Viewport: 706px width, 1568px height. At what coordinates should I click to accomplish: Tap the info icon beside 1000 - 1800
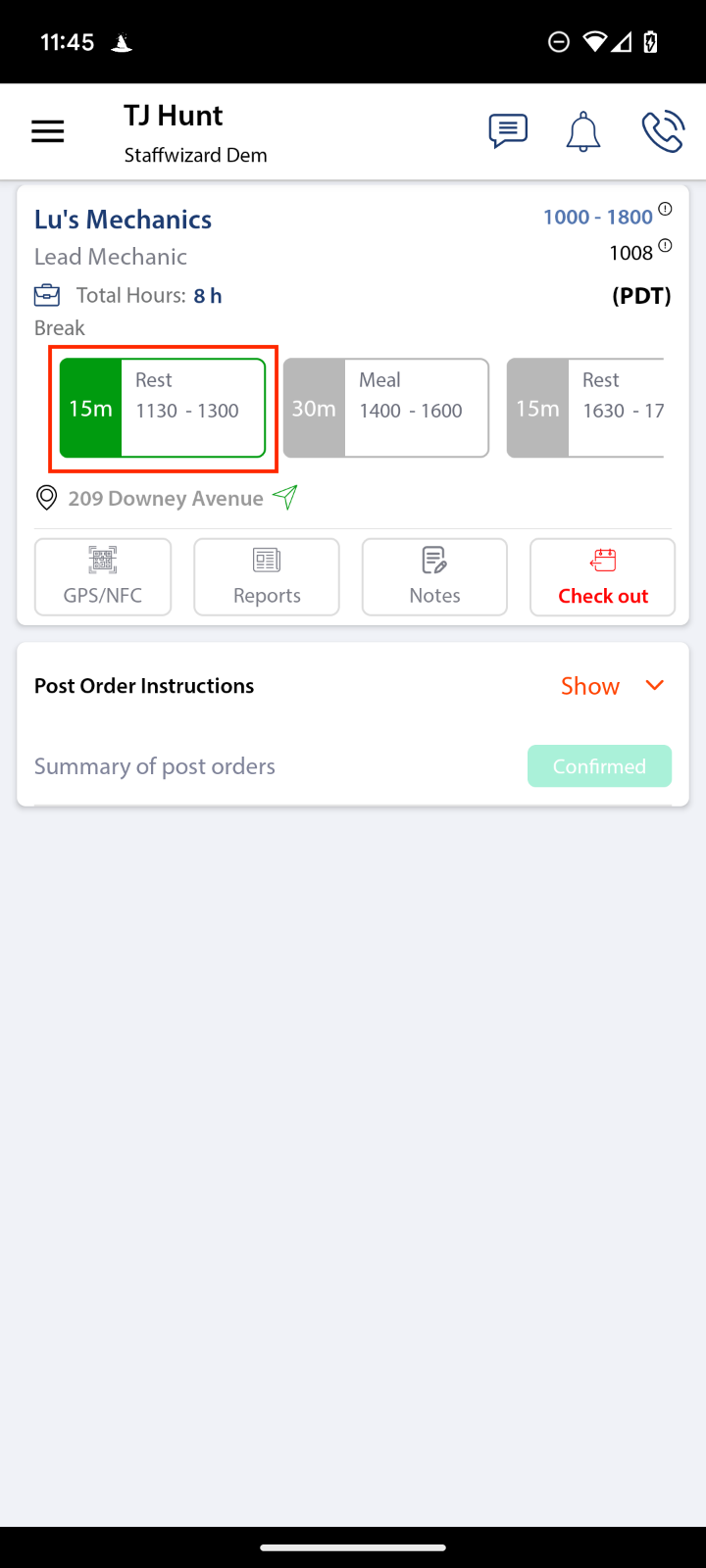[665, 209]
